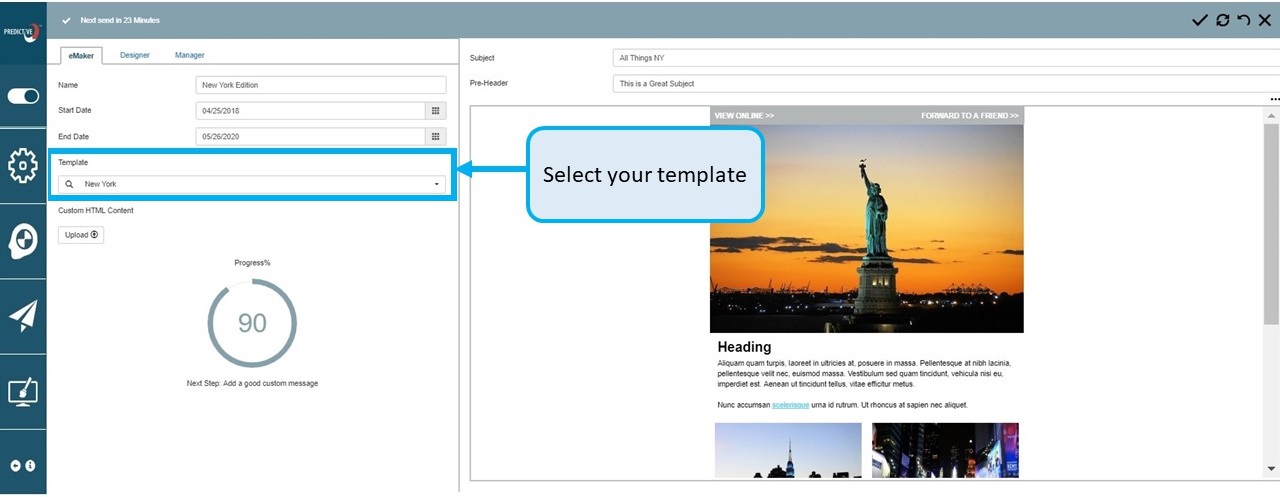1280x497 pixels.
Task: Open the monitor design icon in sidebar
Action: coord(23,392)
